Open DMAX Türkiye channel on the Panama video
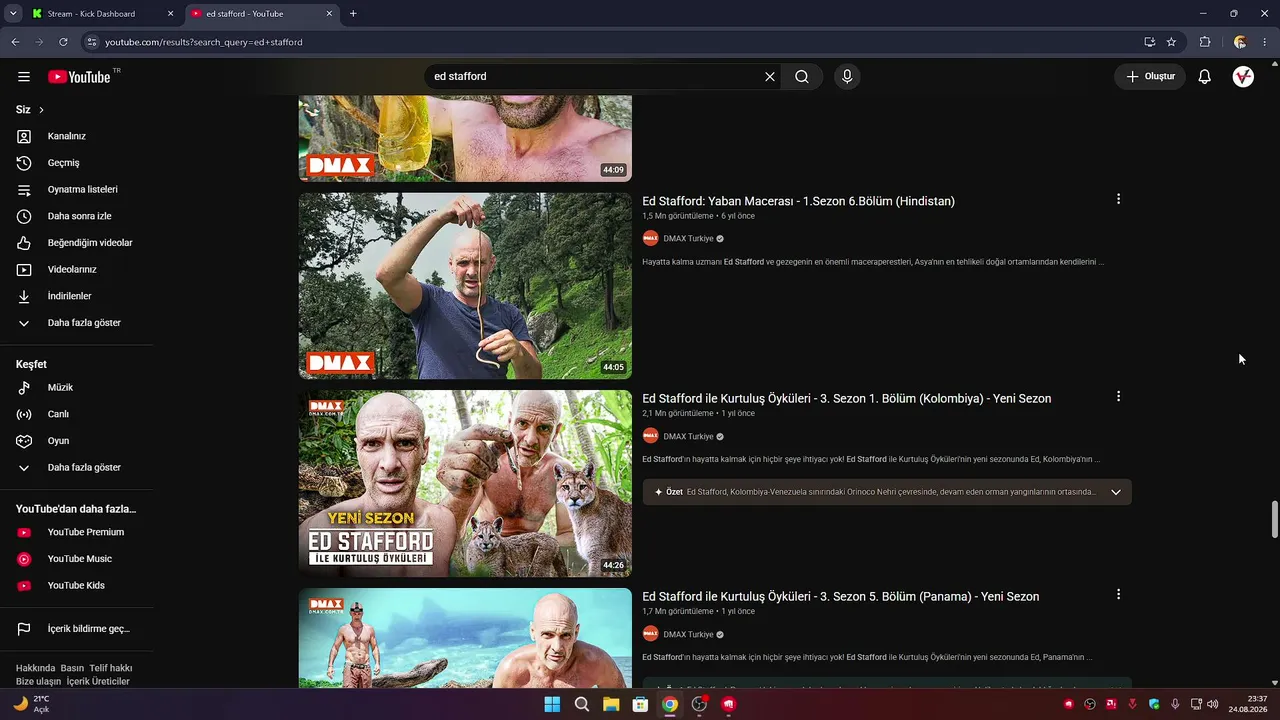The height and width of the screenshot is (720, 1280). 688,635
